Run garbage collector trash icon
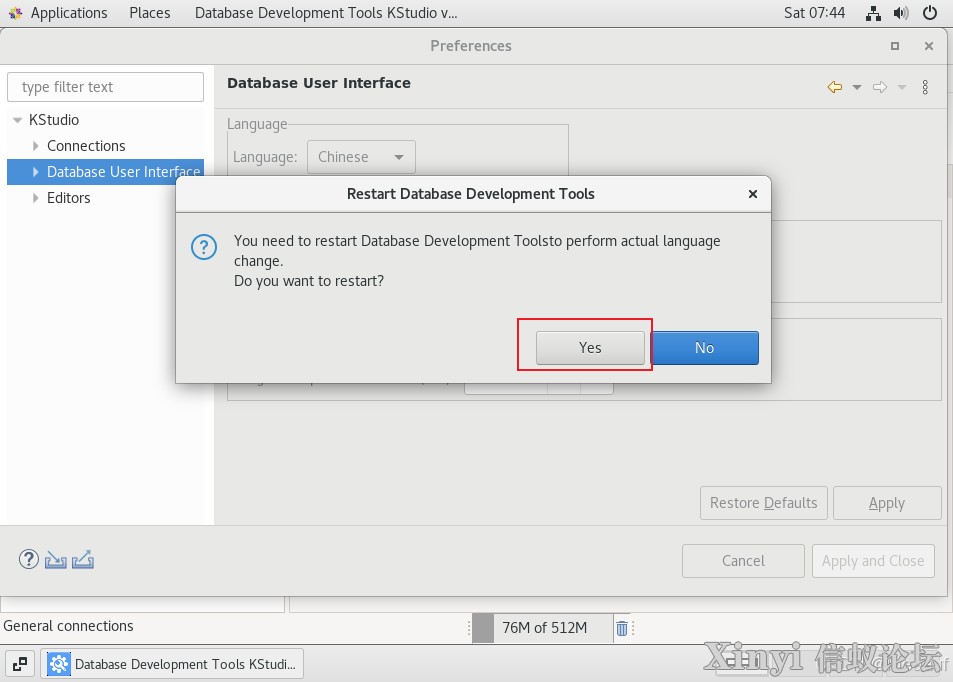This screenshot has height=682, width=953. click(622, 628)
